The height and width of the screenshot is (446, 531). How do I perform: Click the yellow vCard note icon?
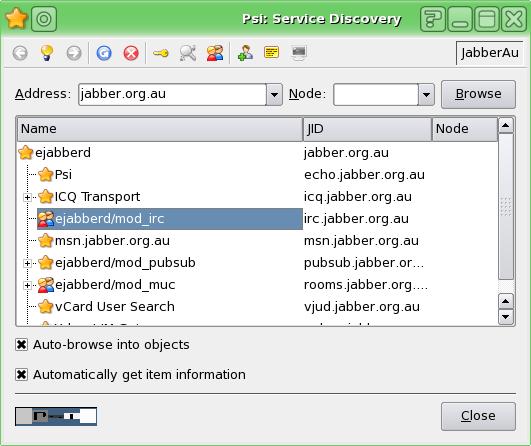click(272, 52)
